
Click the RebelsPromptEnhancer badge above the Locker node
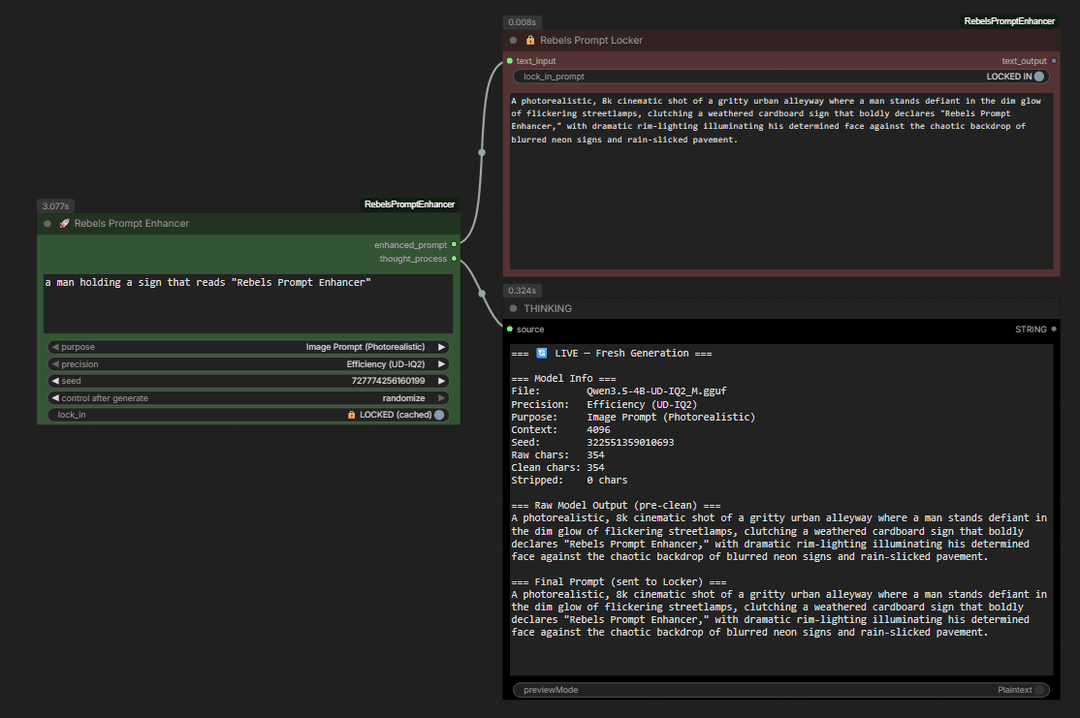click(x=1009, y=21)
